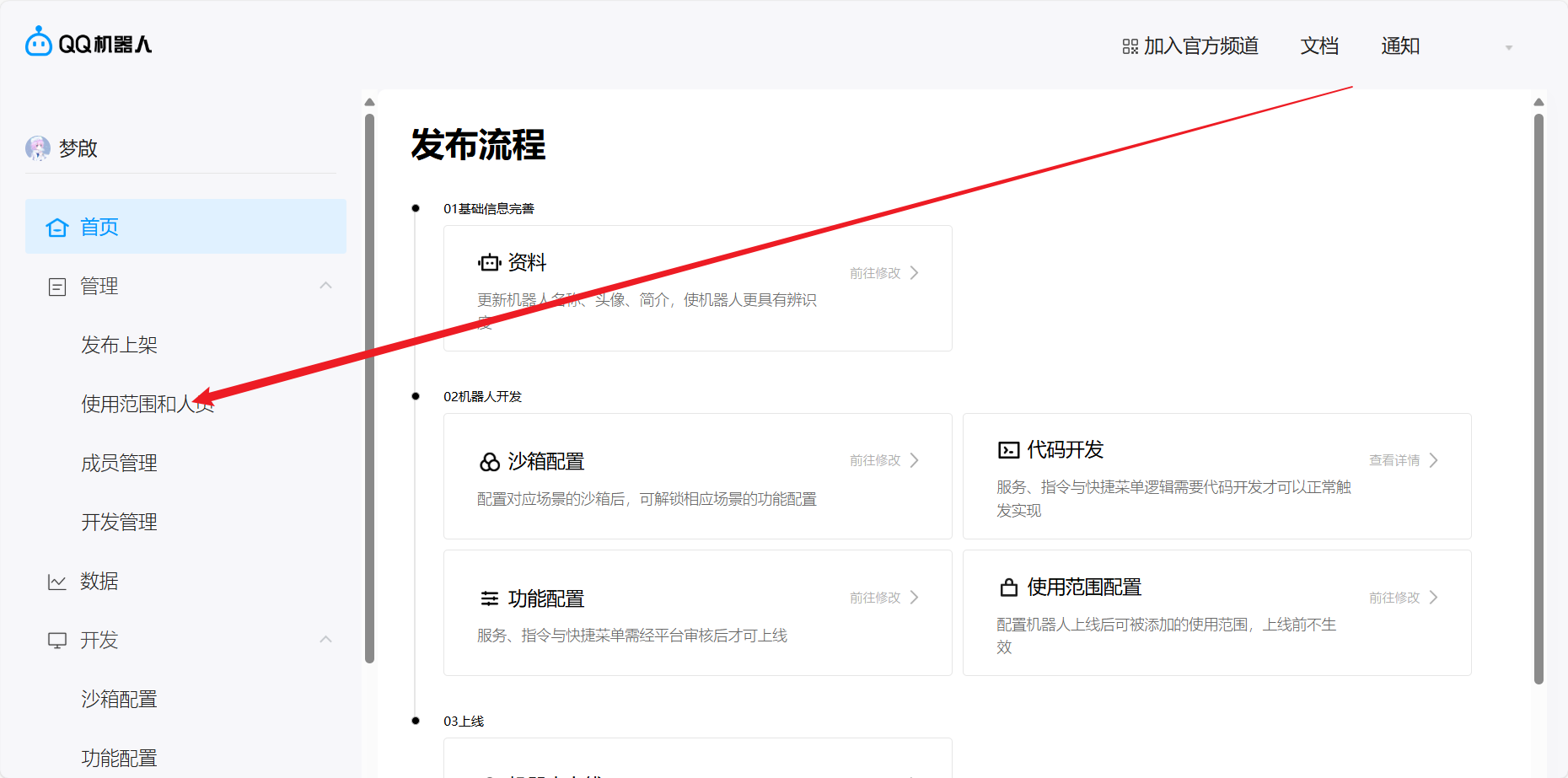This screenshot has width=1568, height=778.
Task: Click the 梦啟 user avatar
Action: (x=38, y=148)
